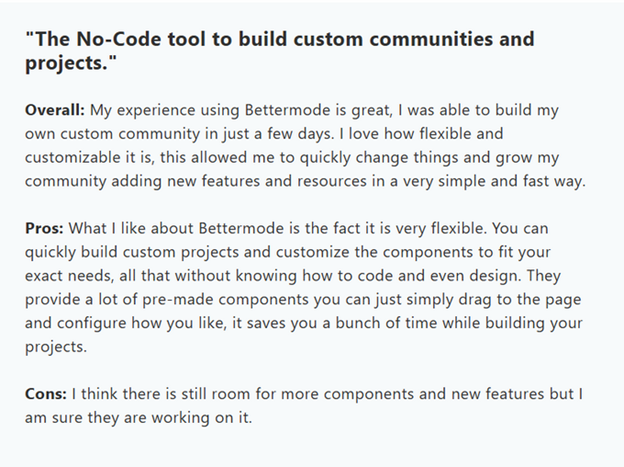Click the lone word 'projects.' ending Pros

coord(56,347)
